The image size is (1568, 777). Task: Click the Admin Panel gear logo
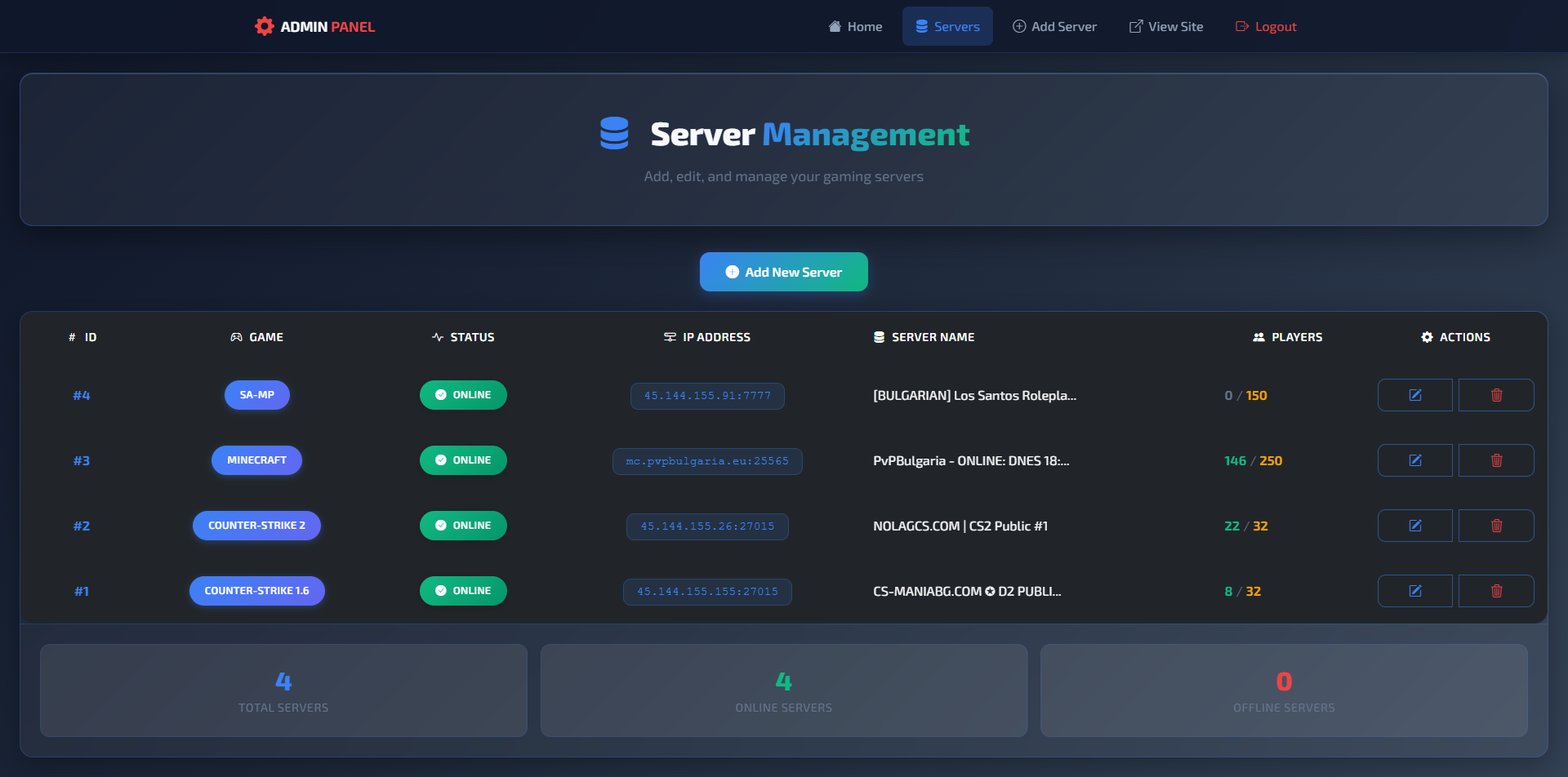(264, 27)
